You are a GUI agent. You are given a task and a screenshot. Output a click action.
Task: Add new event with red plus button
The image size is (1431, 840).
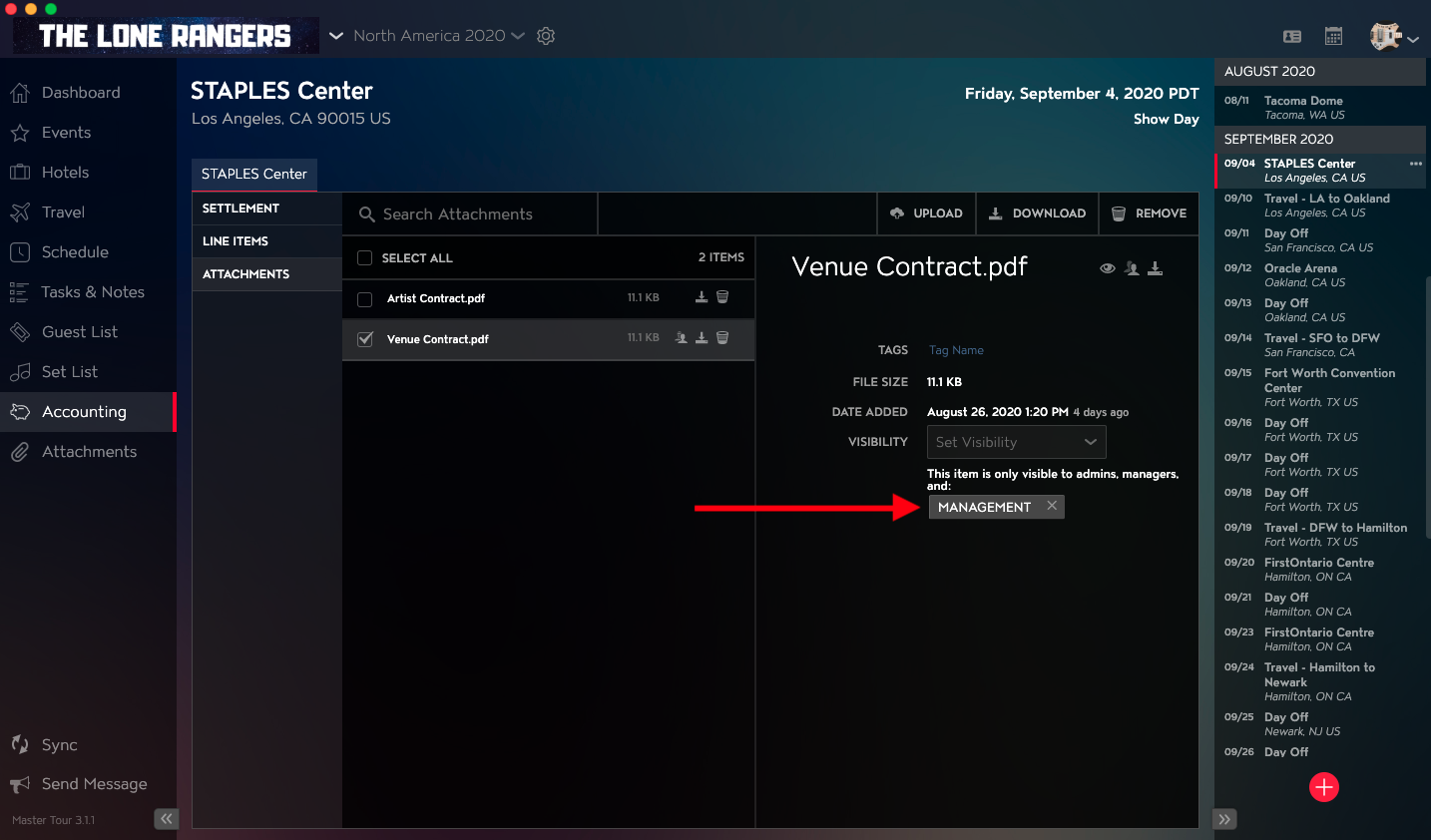pos(1324,787)
